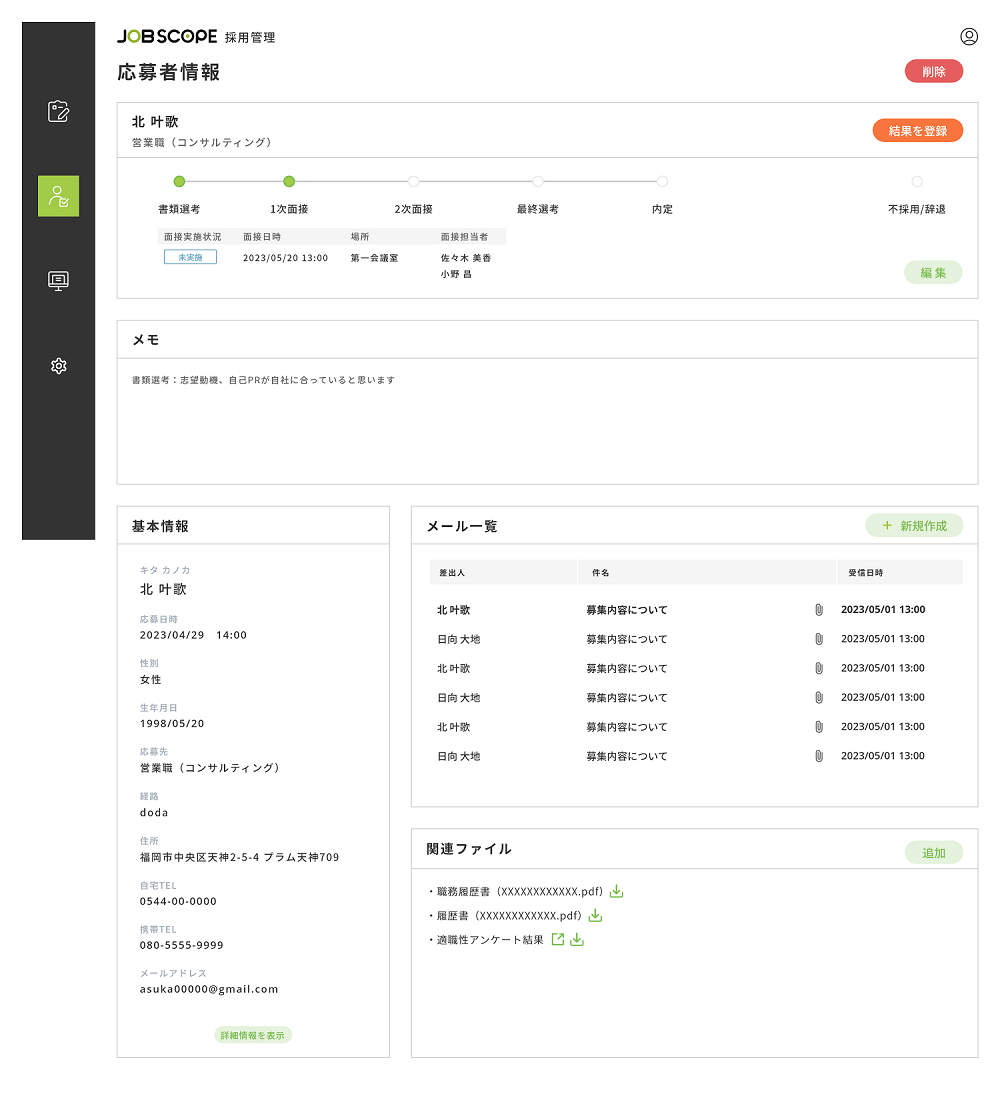Click application date 2023/04/29 14:00
This screenshot has width=1000, height=1098.
[x=193, y=634]
